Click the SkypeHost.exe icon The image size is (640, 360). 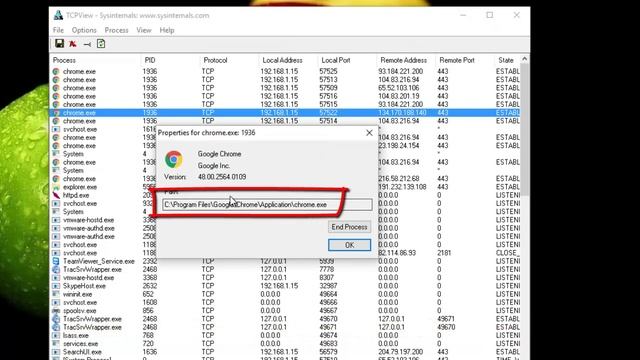[x=56, y=286]
